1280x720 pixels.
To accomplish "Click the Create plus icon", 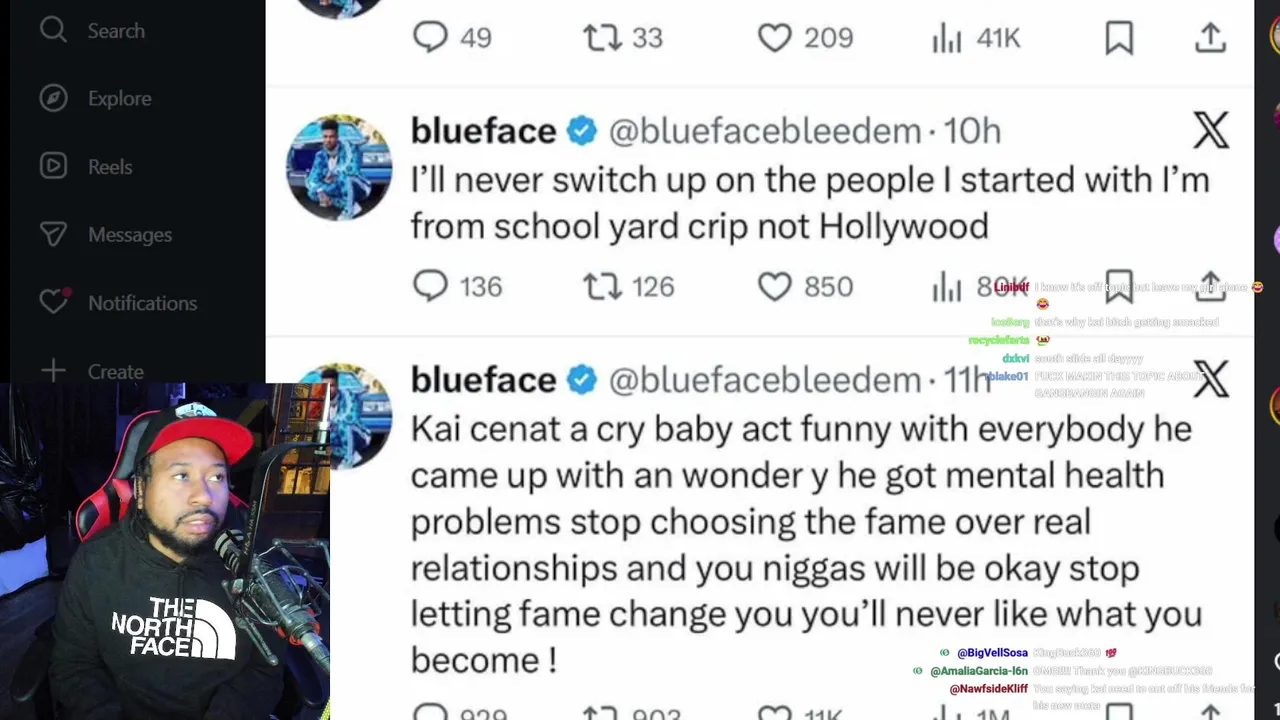I will coord(53,371).
